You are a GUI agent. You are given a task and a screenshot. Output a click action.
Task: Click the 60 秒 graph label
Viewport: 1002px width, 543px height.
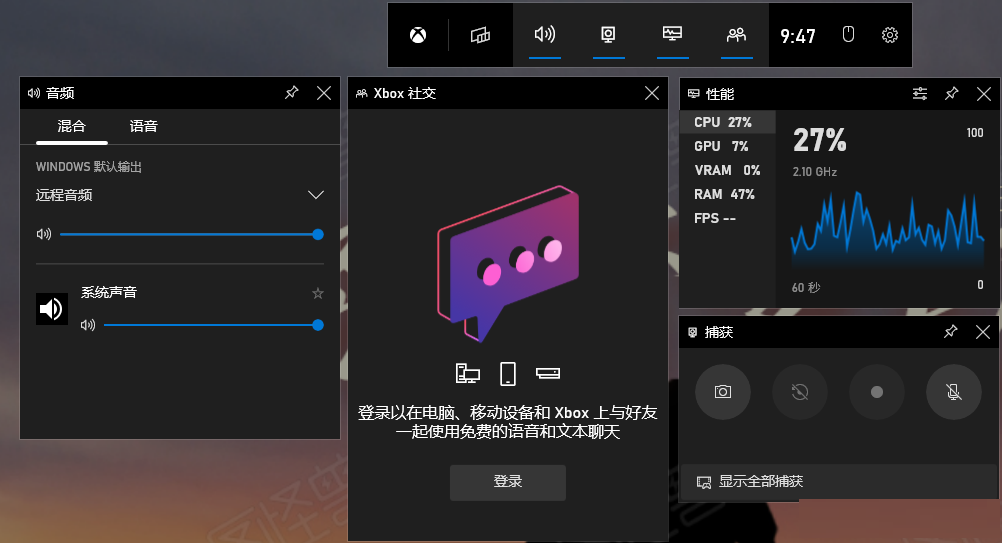pos(806,287)
